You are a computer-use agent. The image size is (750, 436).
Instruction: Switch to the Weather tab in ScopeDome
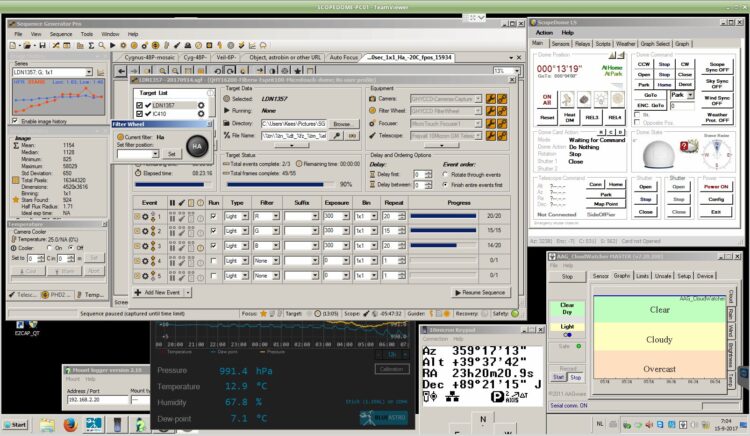pyautogui.click(x=625, y=44)
